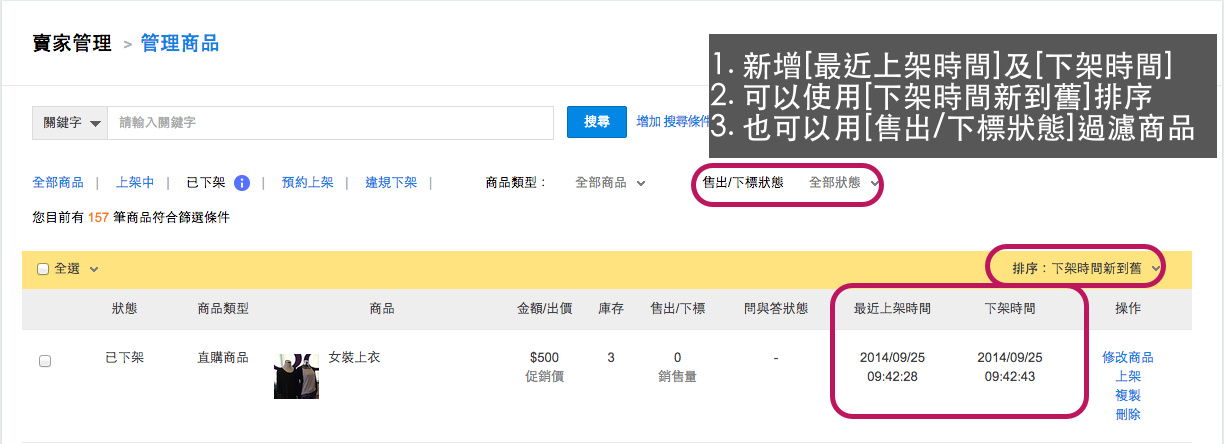Image resolution: width=1224 pixels, height=444 pixels.
Task: Open the 違規下架 filter tab
Action: coord(391,183)
